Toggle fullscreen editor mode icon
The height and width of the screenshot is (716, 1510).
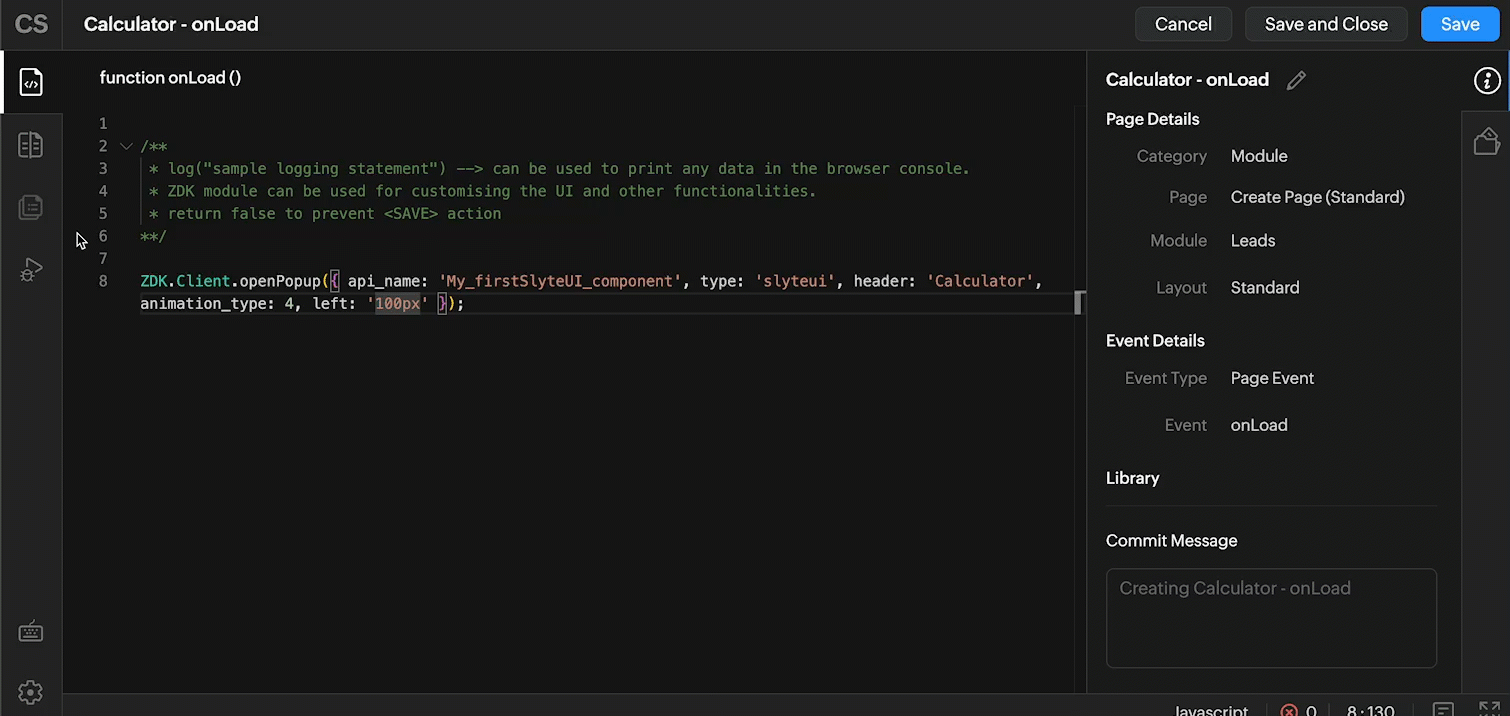[x=1488, y=710]
